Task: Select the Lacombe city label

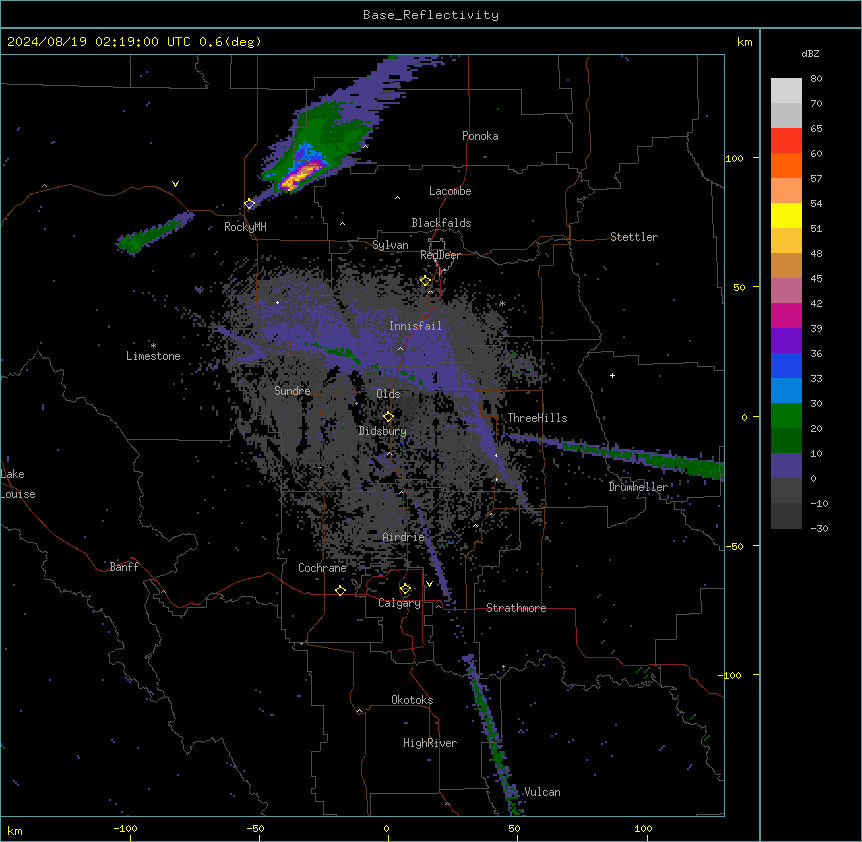Action: [x=450, y=191]
